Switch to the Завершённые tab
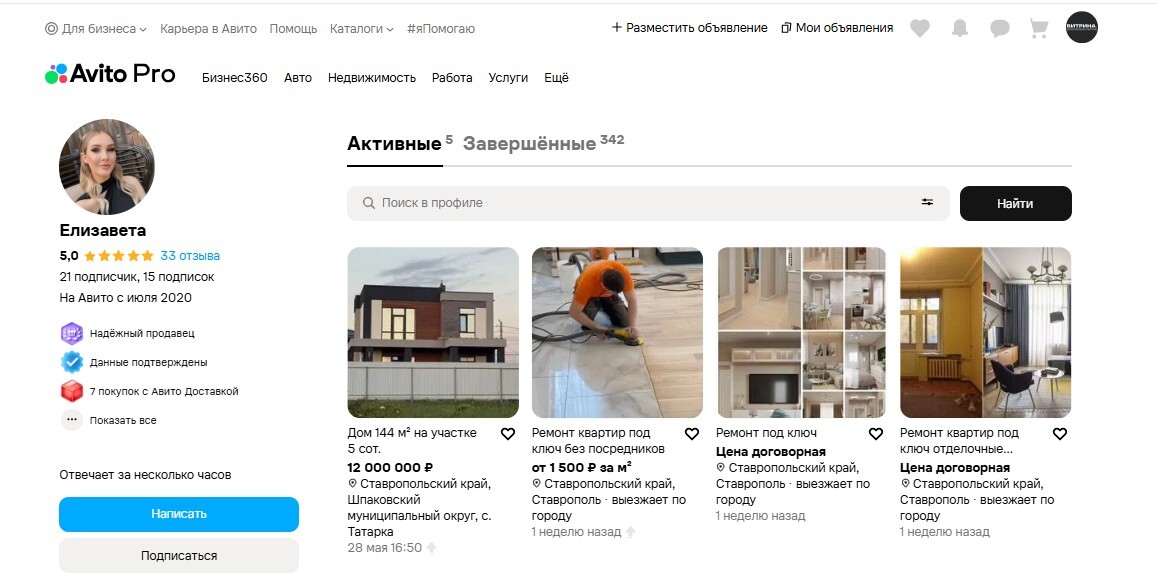Viewport: 1157px width, 574px height. tap(529, 143)
